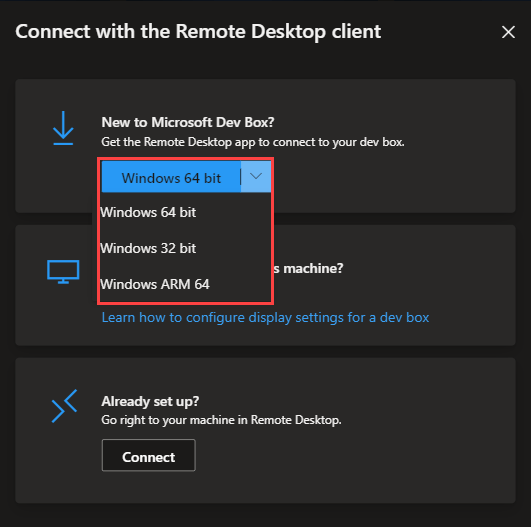This screenshot has width=531, height=527.
Task: Download the Windows 64 bit client
Action: 171,177
